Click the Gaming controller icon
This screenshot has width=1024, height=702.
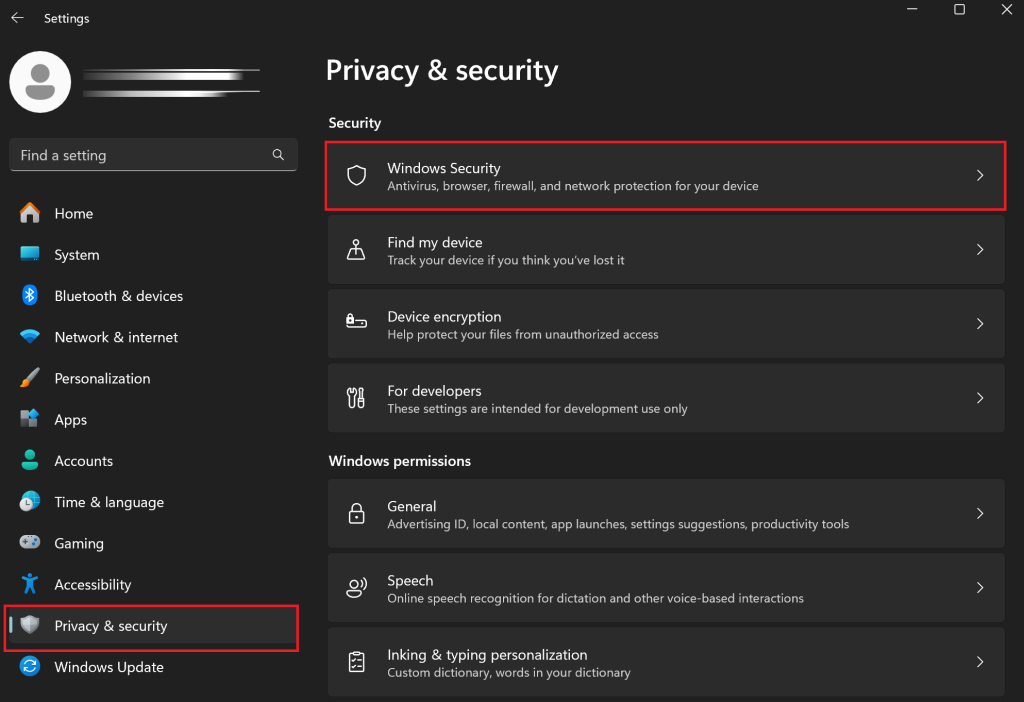(30, 543)
